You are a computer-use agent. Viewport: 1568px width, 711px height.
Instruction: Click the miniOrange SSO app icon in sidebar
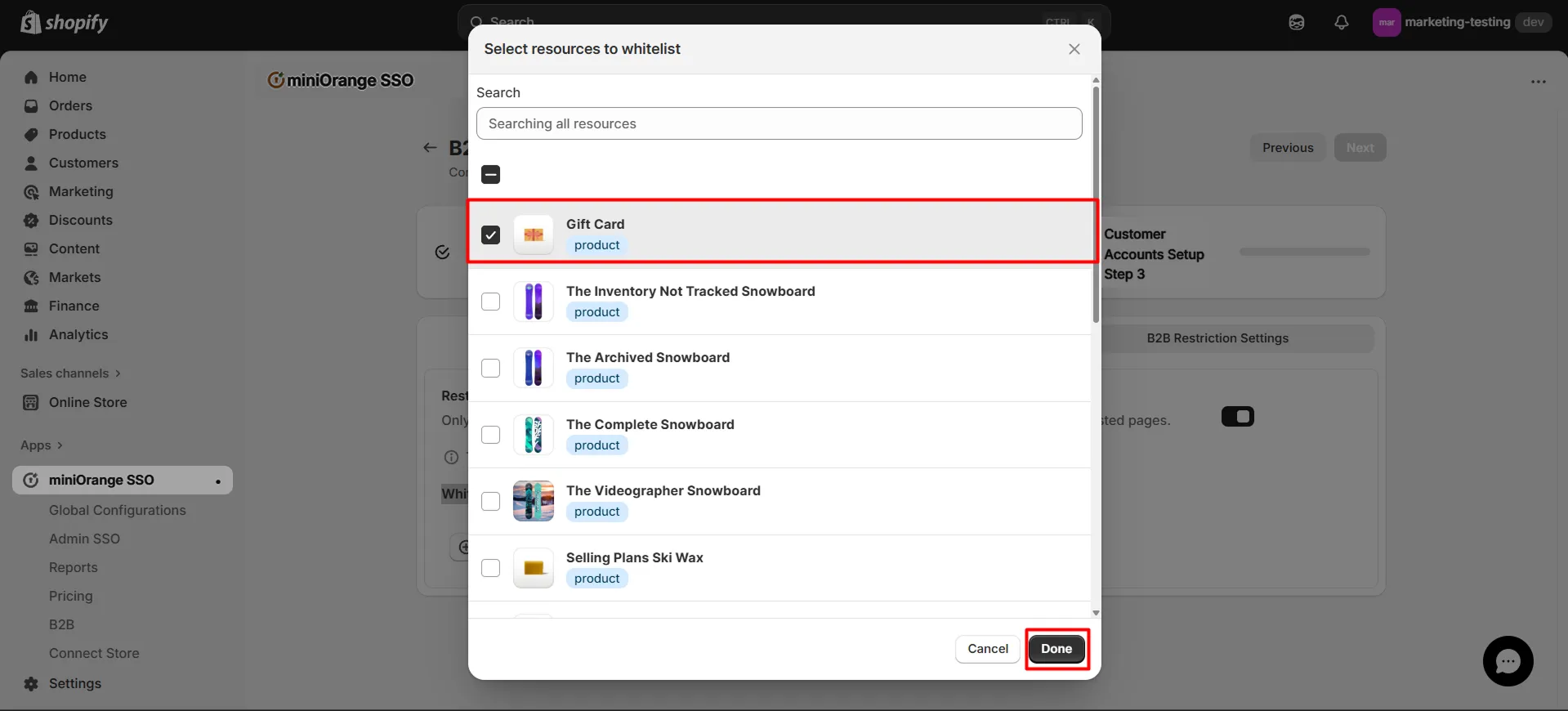point(31,480)
